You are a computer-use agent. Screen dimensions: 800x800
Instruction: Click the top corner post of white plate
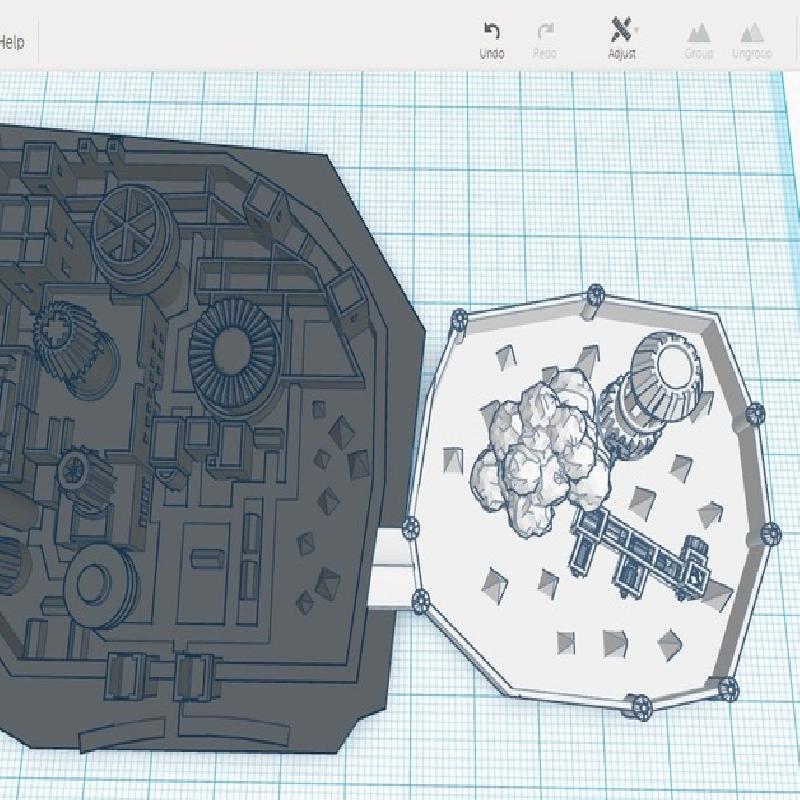coord(595,294)
